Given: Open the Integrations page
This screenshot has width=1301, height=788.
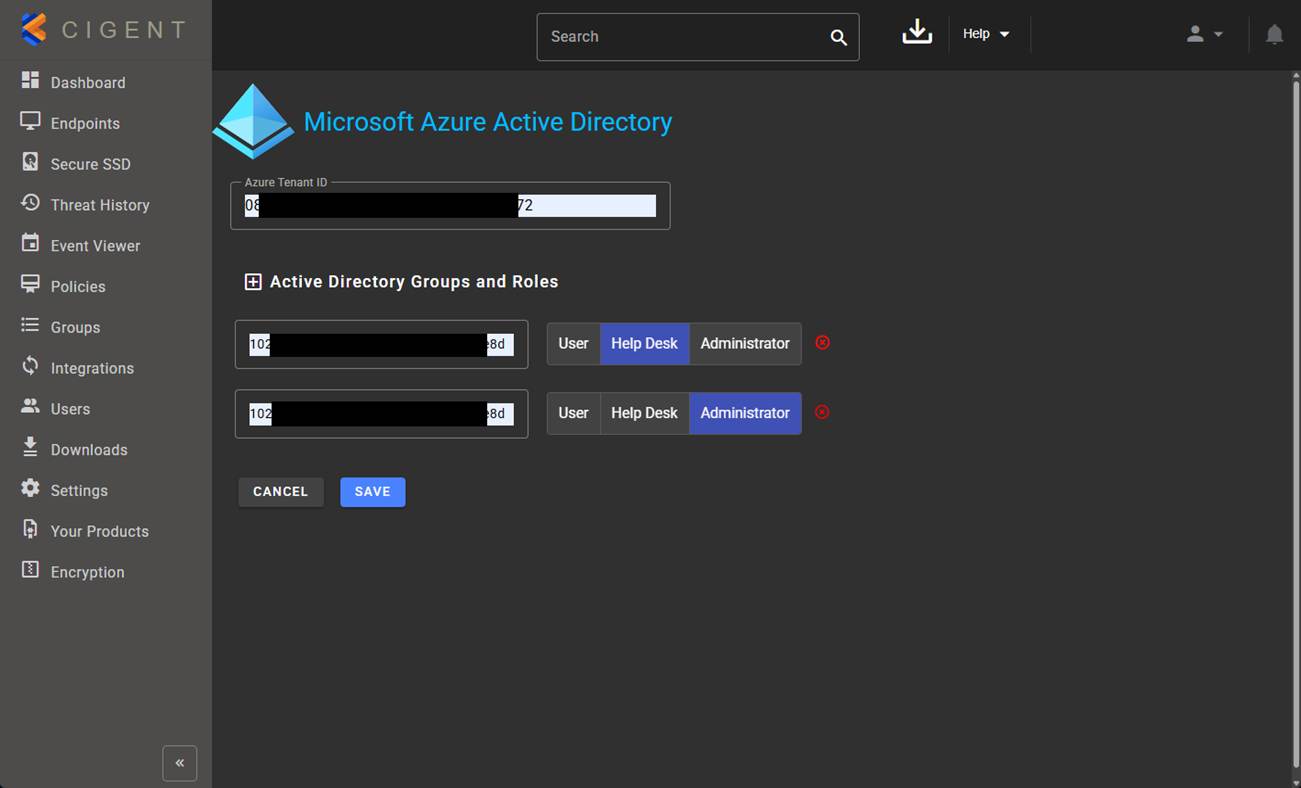Looking at the screenshot, I should 92,368.
